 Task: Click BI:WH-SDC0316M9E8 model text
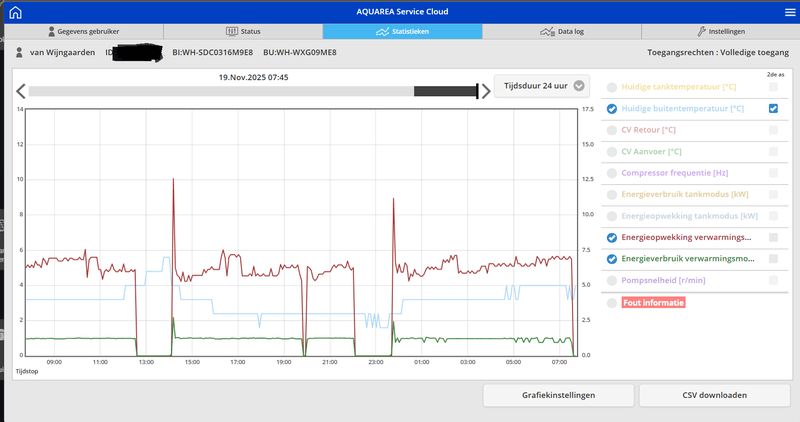click(212, 52)
